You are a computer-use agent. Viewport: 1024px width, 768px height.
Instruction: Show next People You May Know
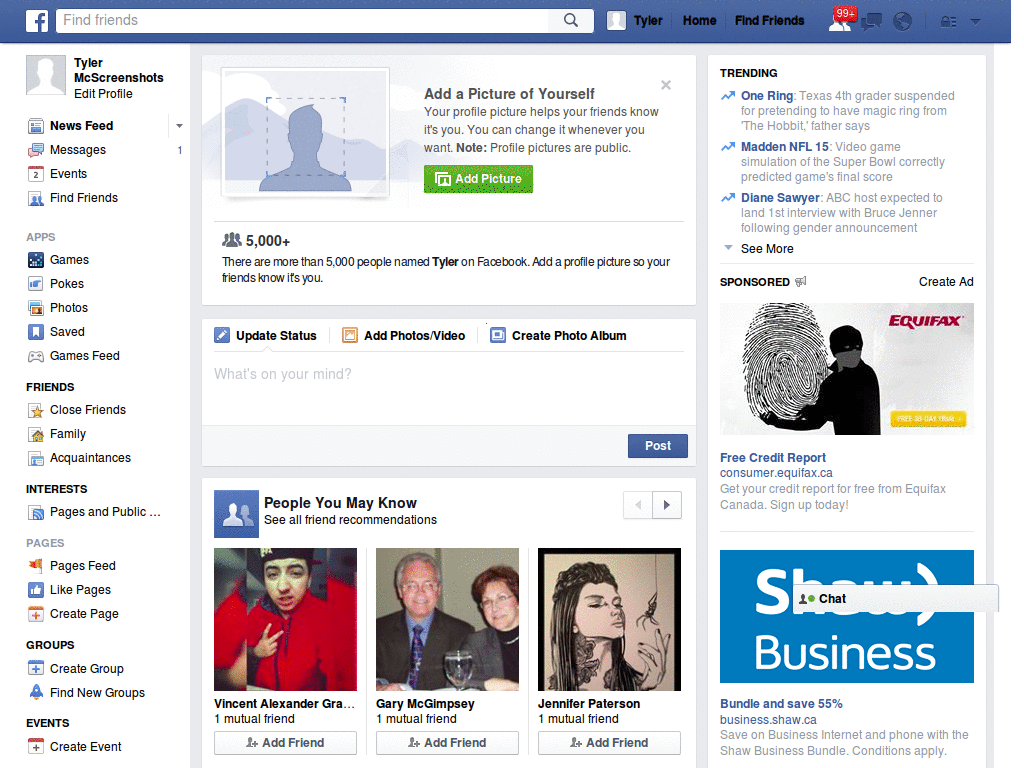(x=667, y=505)
